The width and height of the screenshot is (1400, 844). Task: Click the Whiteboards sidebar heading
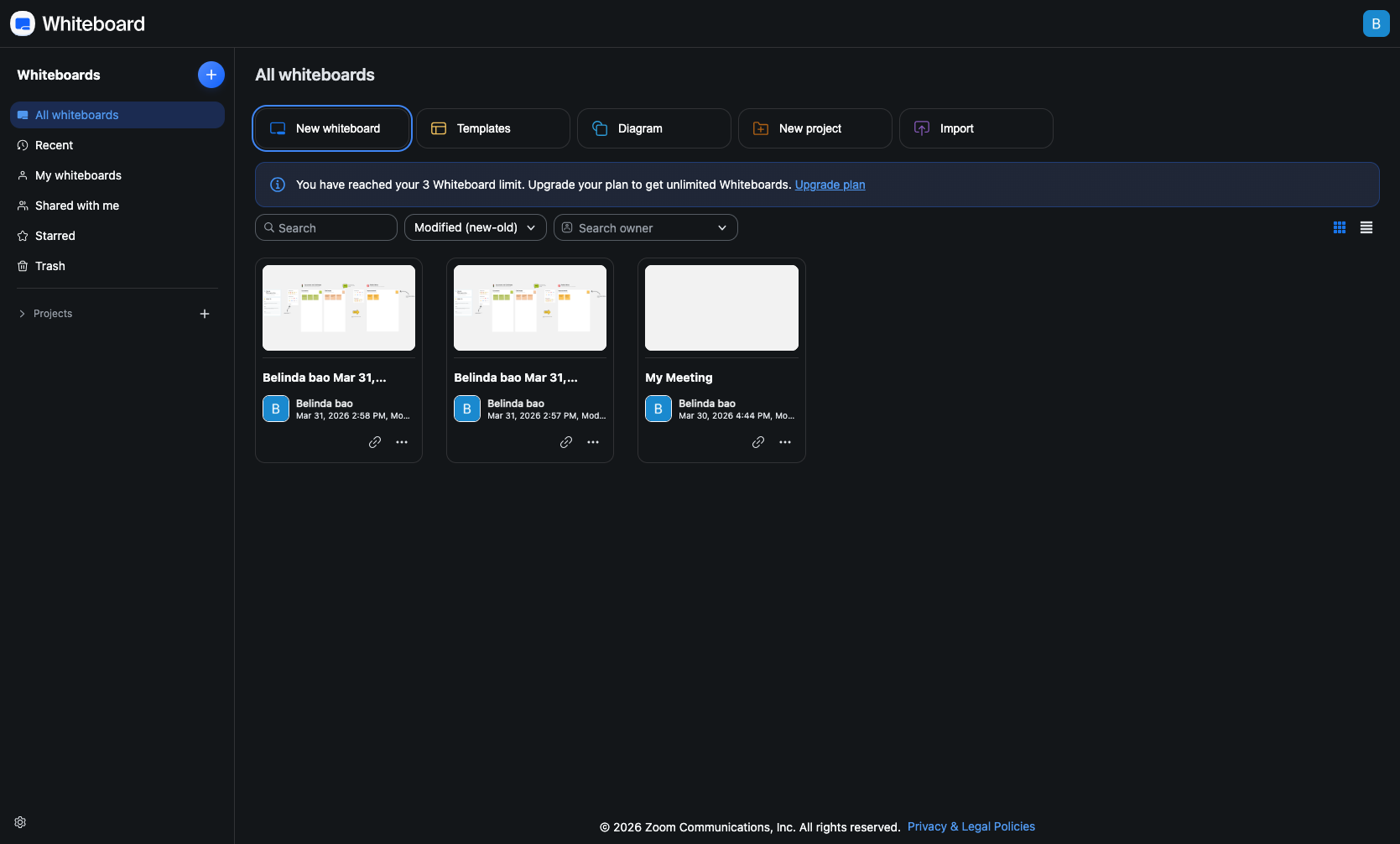59,75
